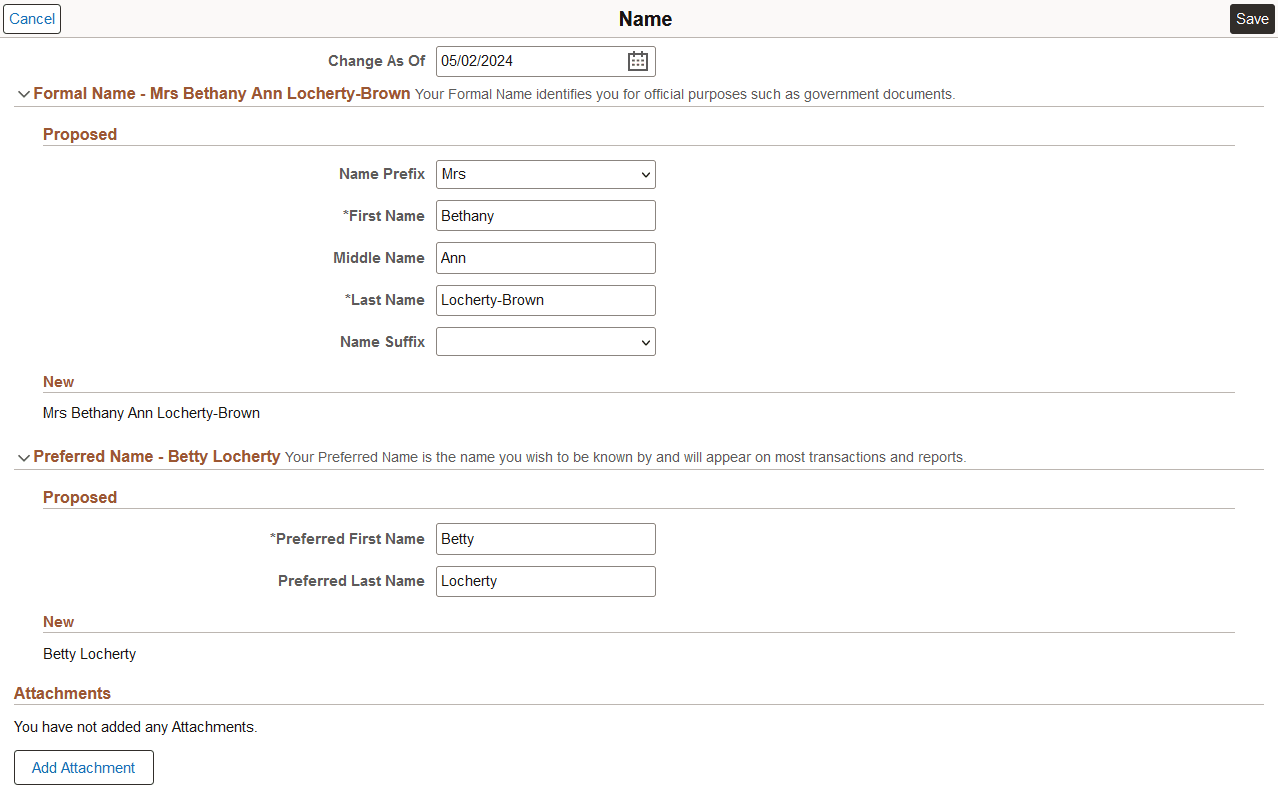1278x803 pixels.
Task: Open the Change As Of calendar picker
Action: [x=637, y=60]
